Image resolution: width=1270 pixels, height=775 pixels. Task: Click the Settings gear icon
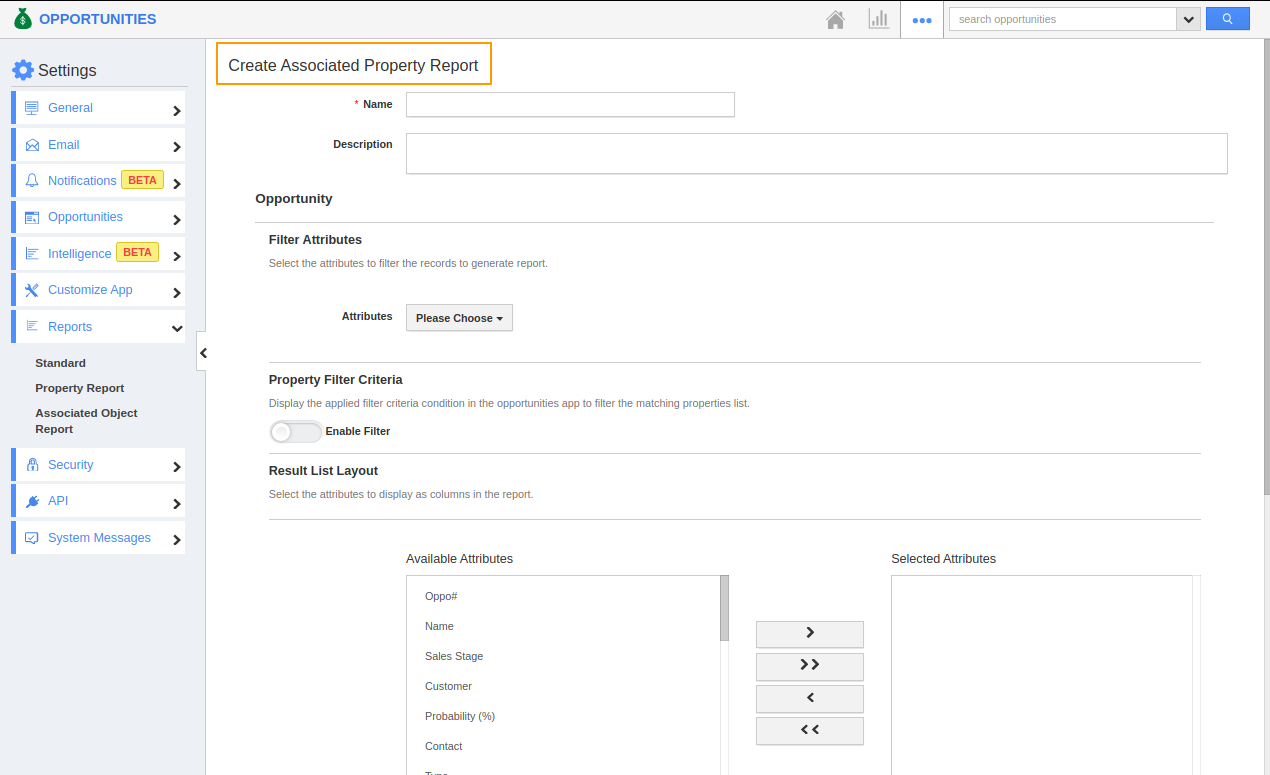click(23, 69)
